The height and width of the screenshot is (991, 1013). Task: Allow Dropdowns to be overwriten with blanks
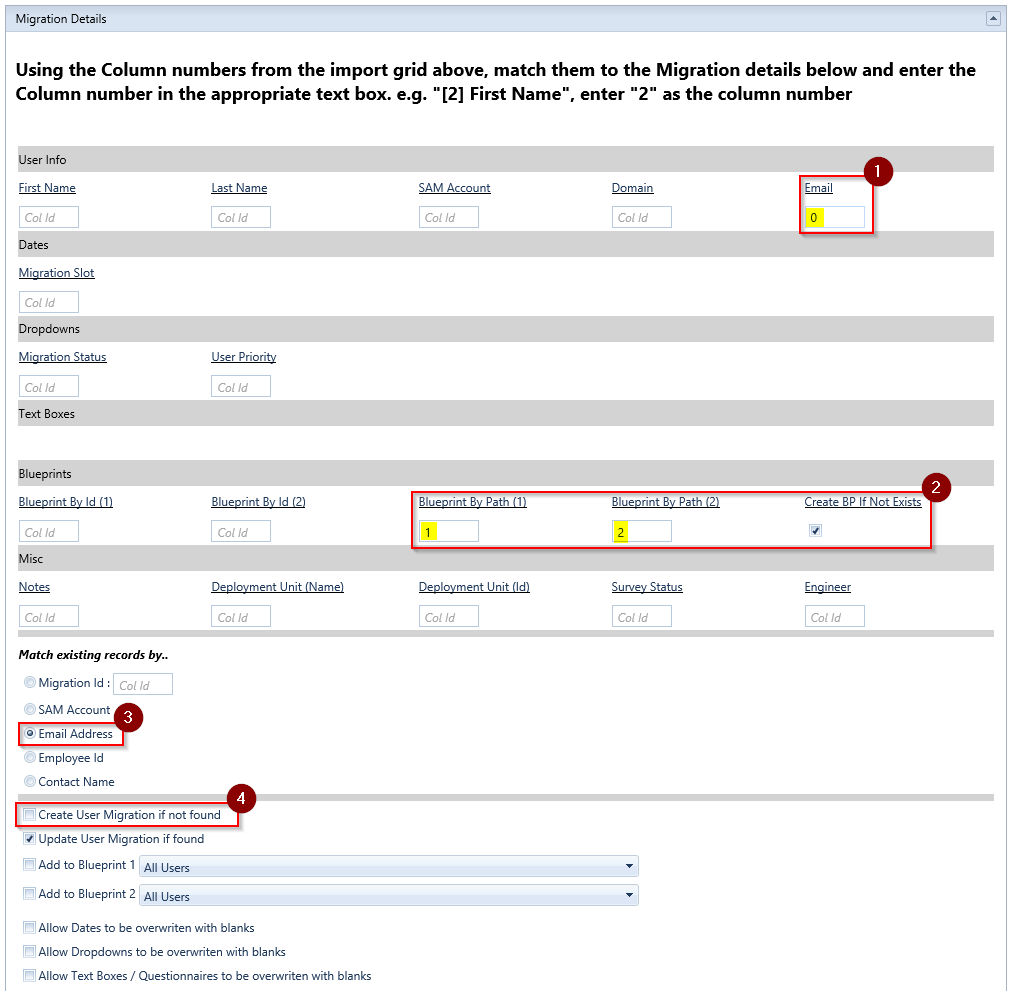click(x=29, y=952)
